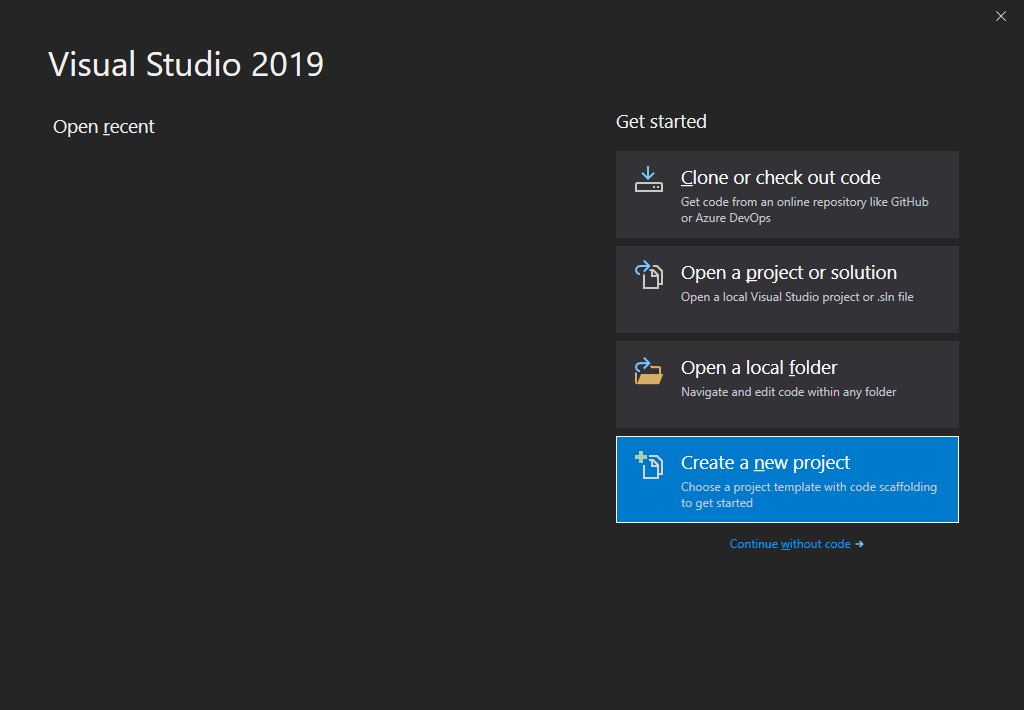This screenshot has height=710, width=1024.
Task: Click the Clone or check out code icon
Action: point(648,180)
